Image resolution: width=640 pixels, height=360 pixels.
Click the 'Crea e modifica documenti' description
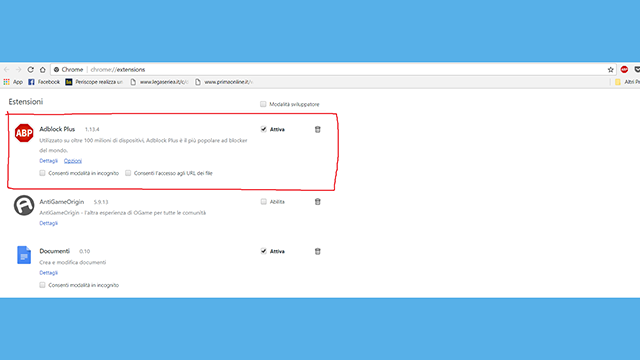73,262
